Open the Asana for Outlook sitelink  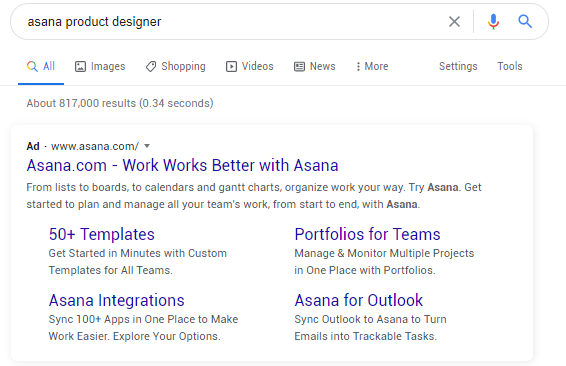358,301
